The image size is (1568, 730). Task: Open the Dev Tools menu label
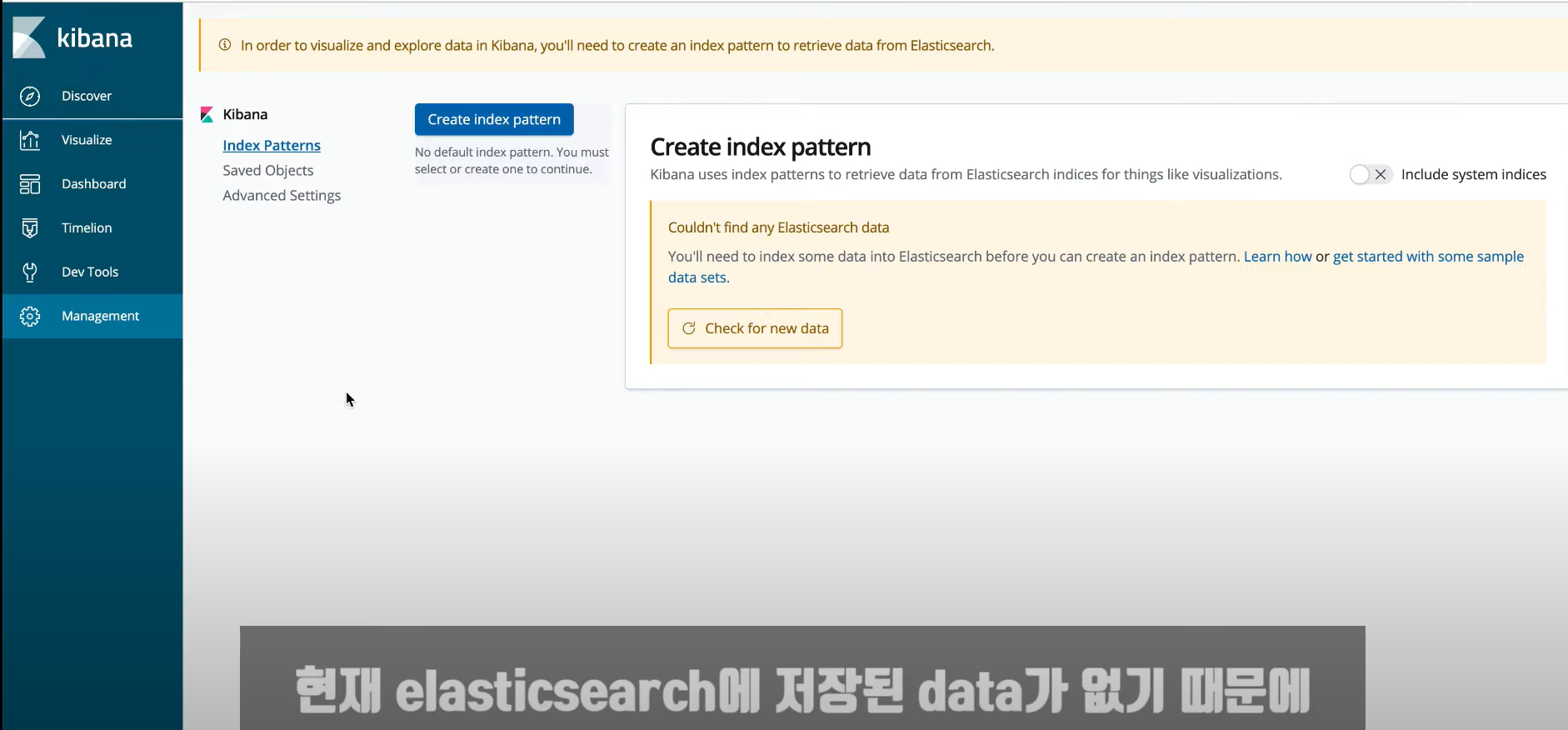click(x=90, y=272)
